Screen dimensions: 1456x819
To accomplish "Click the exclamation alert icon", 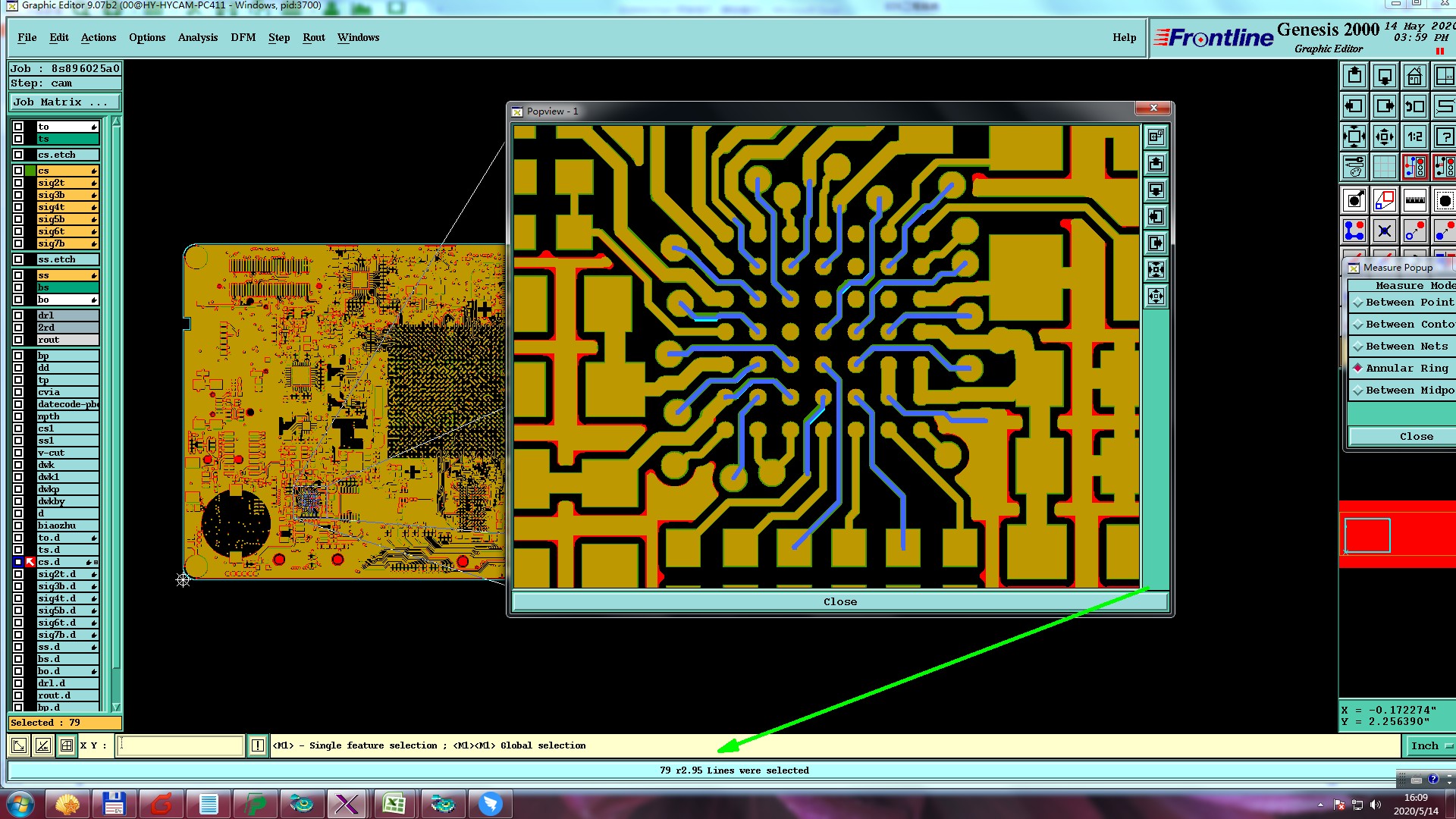I will point(258,746).
